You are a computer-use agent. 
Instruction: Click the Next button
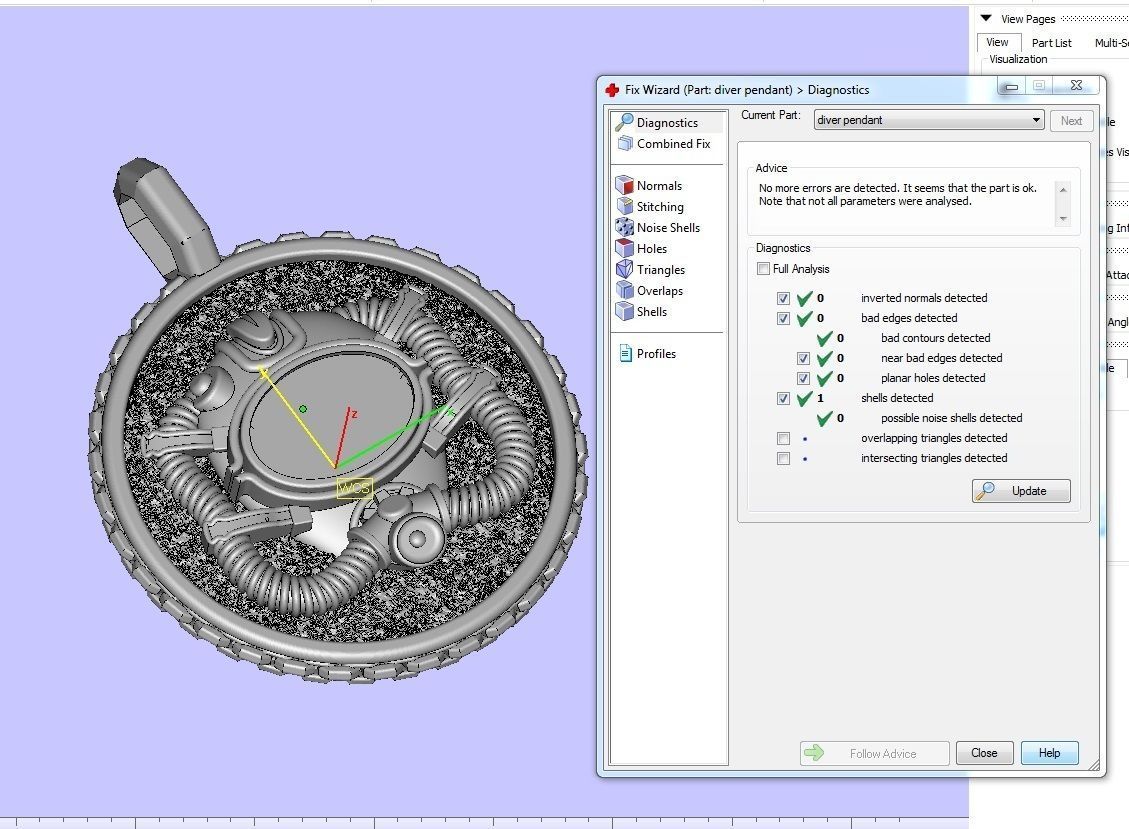point(1071,120)
